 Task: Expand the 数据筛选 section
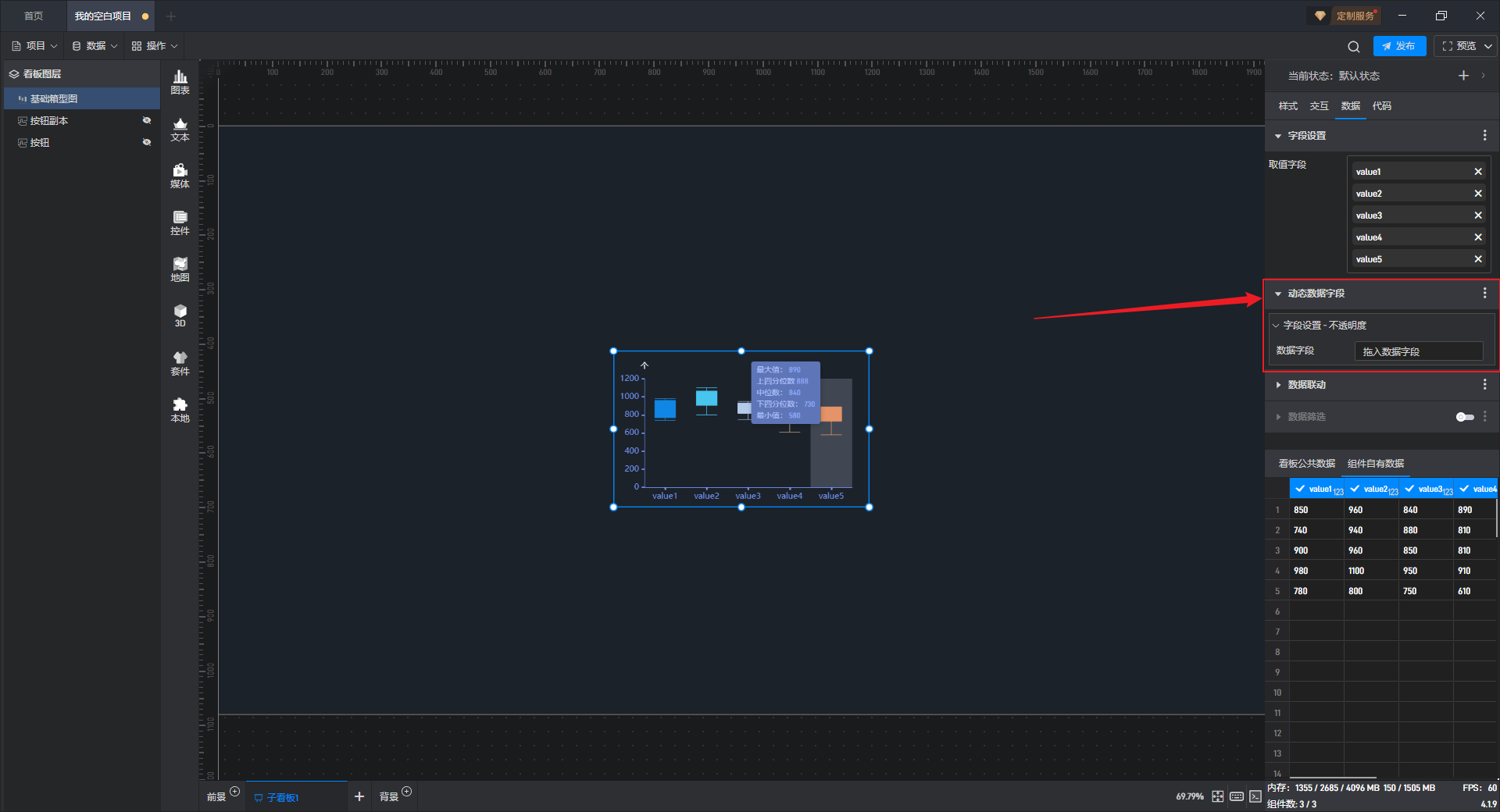(1278, 417)
